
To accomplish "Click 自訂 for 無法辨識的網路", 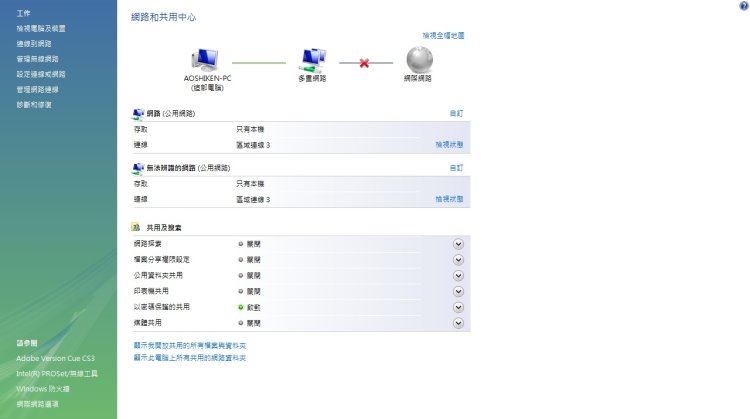I will pos(456,168).
